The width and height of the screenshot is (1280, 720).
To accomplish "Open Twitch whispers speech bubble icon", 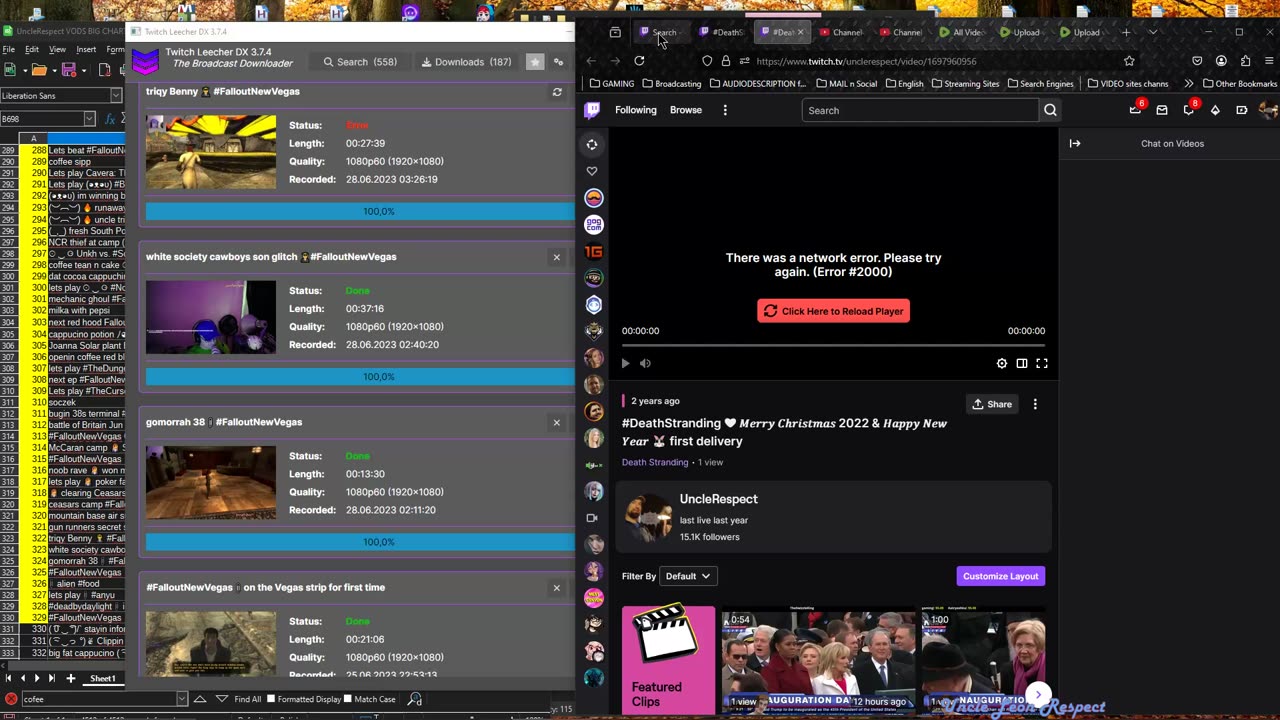I will point(1189,110).
